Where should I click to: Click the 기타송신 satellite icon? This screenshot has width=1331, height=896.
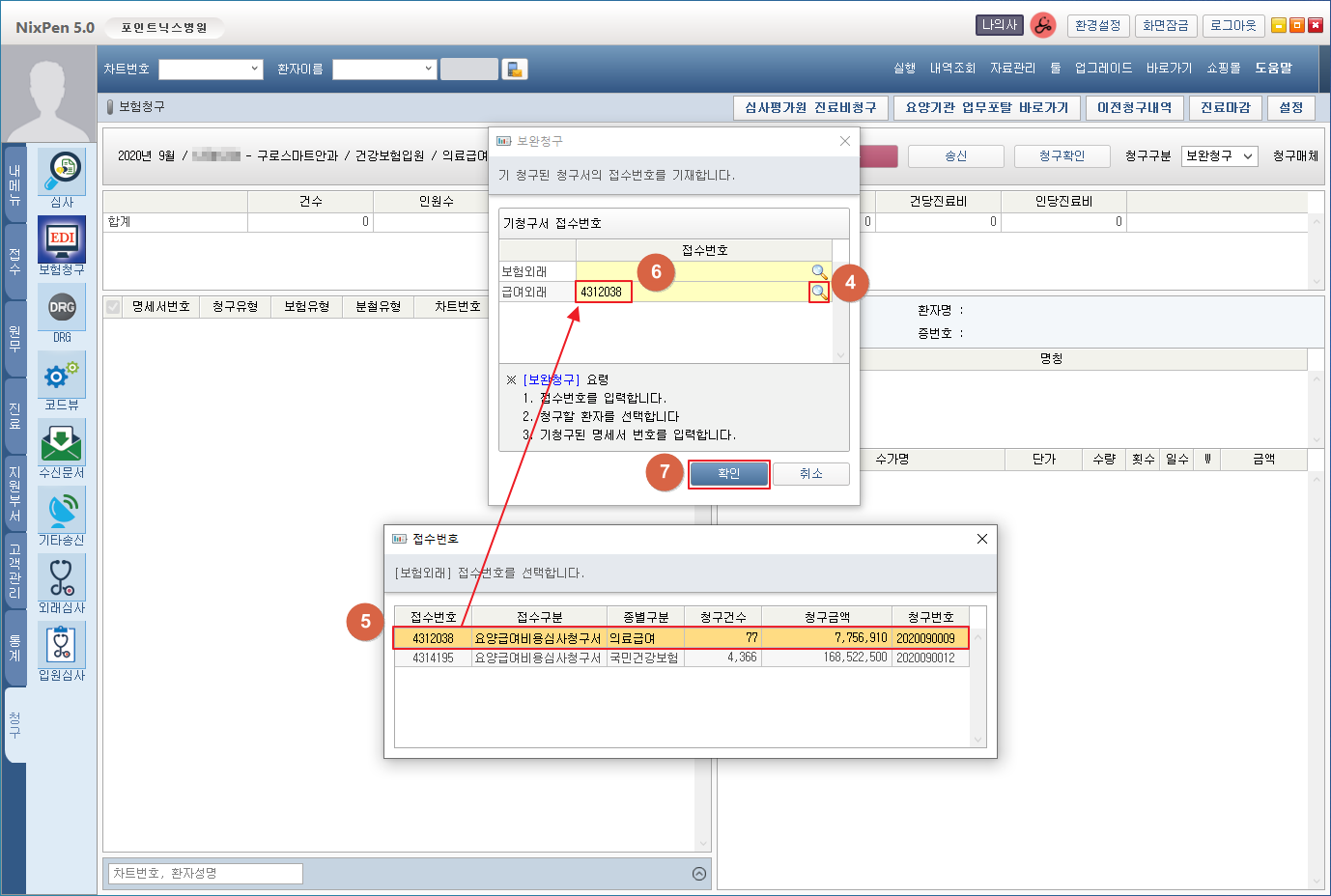(x=62, y=511)
